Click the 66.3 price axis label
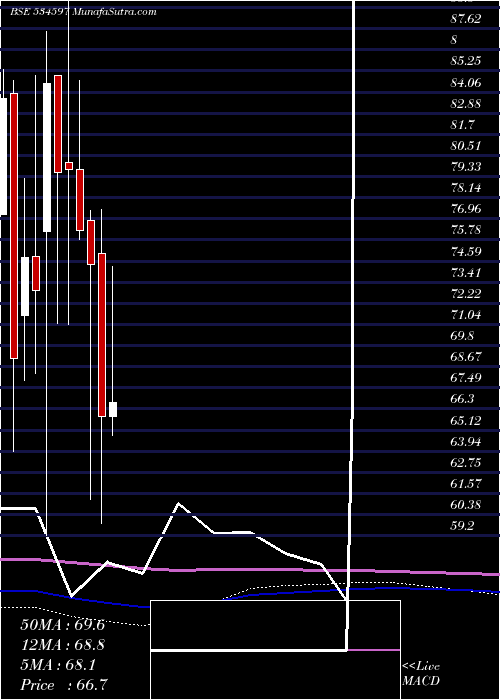The image size is (500, 700). (x=463, y=399)
